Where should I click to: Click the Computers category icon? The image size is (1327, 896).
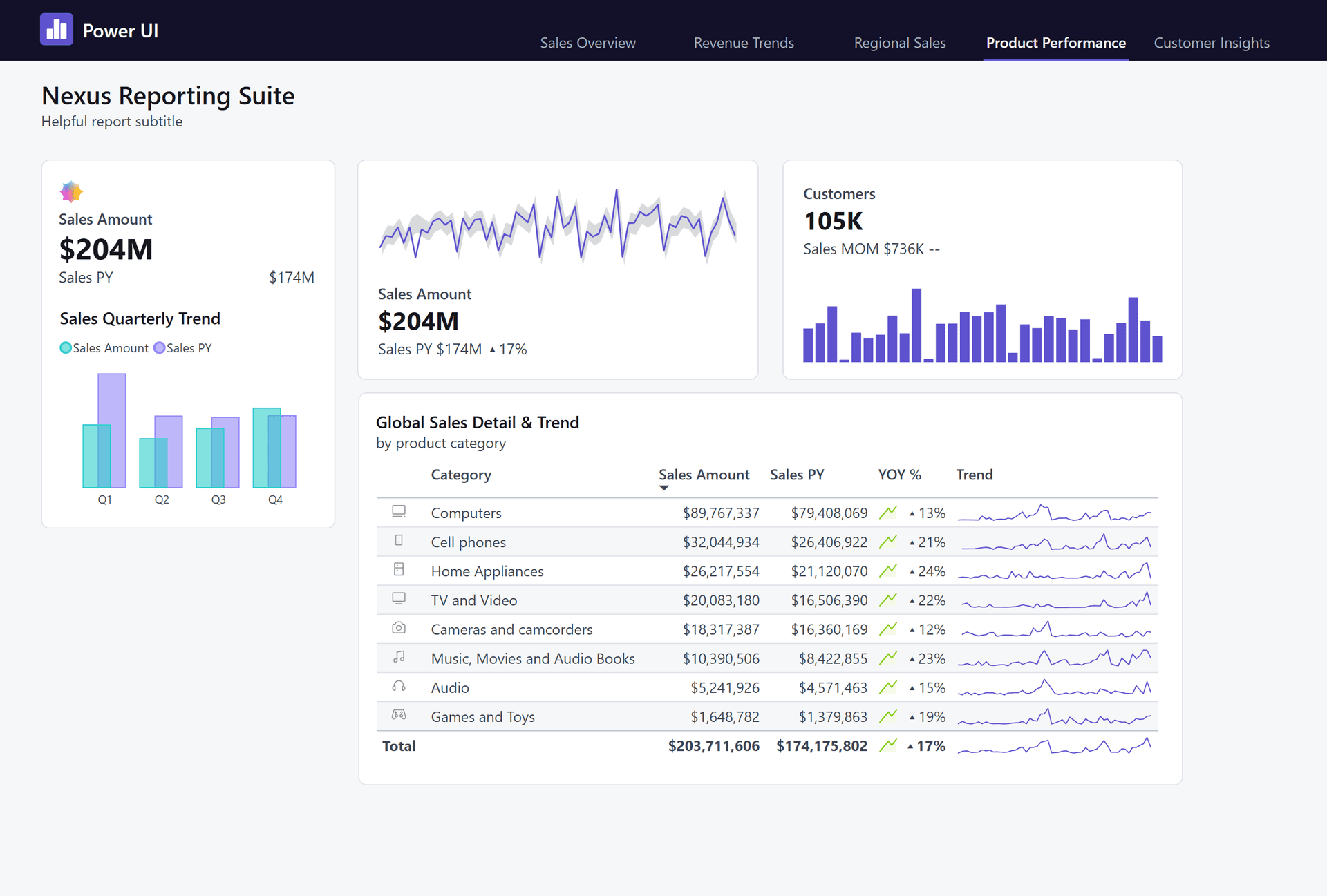(399, 511)
